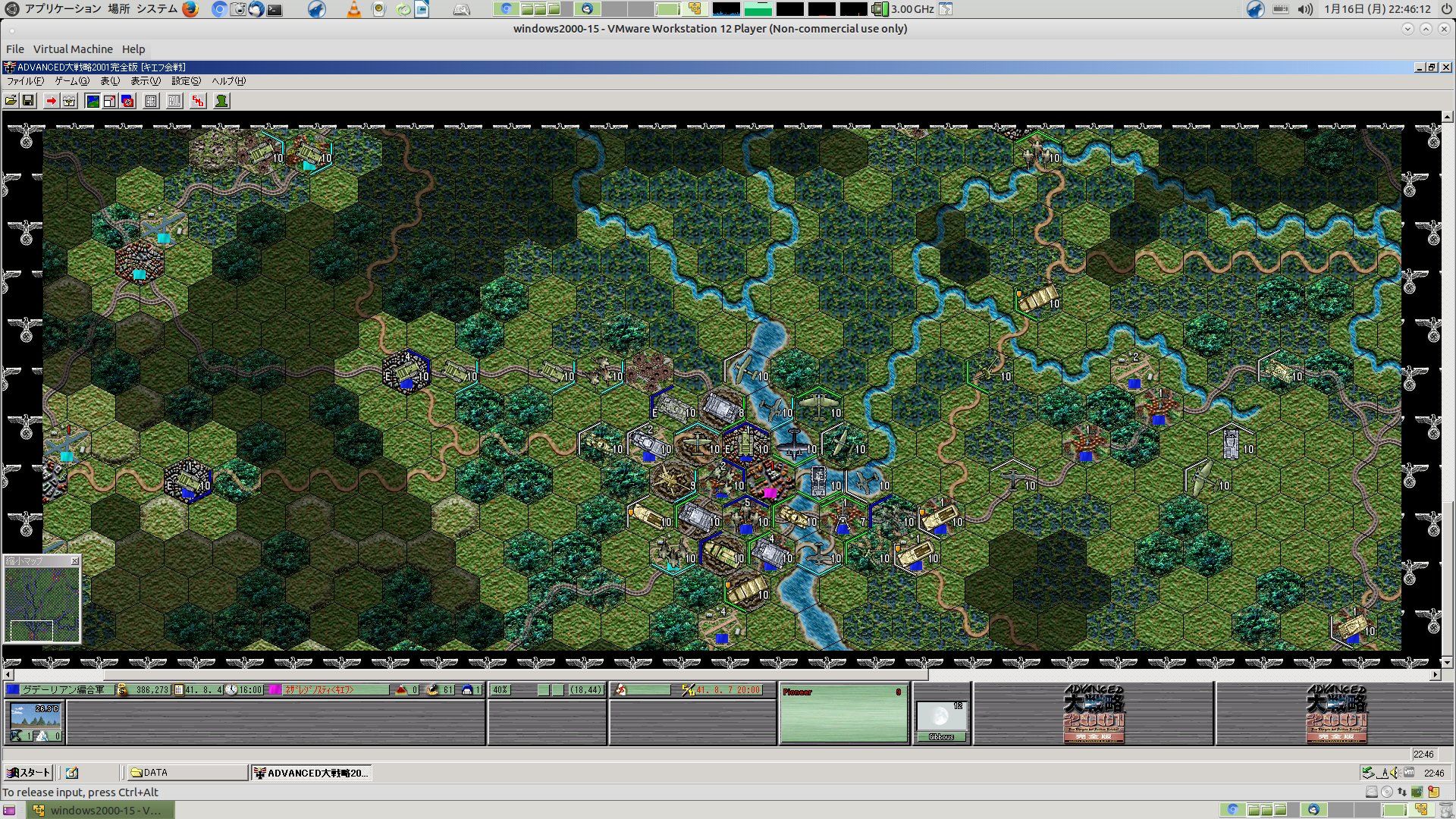Screen dimensions: 1456x819
Task: Click the power icon in the top panel
Action: tap(1445, 9)
